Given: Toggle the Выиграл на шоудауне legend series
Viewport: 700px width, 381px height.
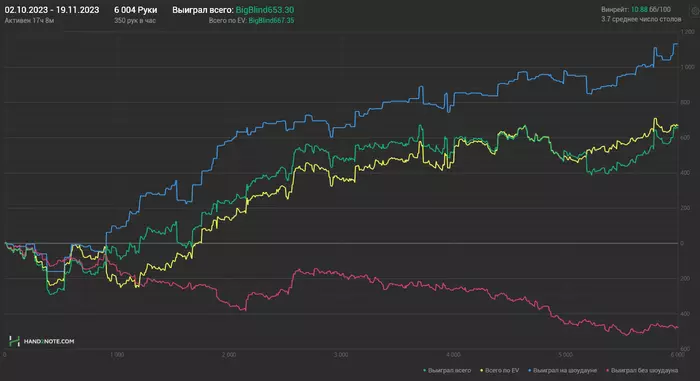Looking at the screenshot, I should point(565,370).
